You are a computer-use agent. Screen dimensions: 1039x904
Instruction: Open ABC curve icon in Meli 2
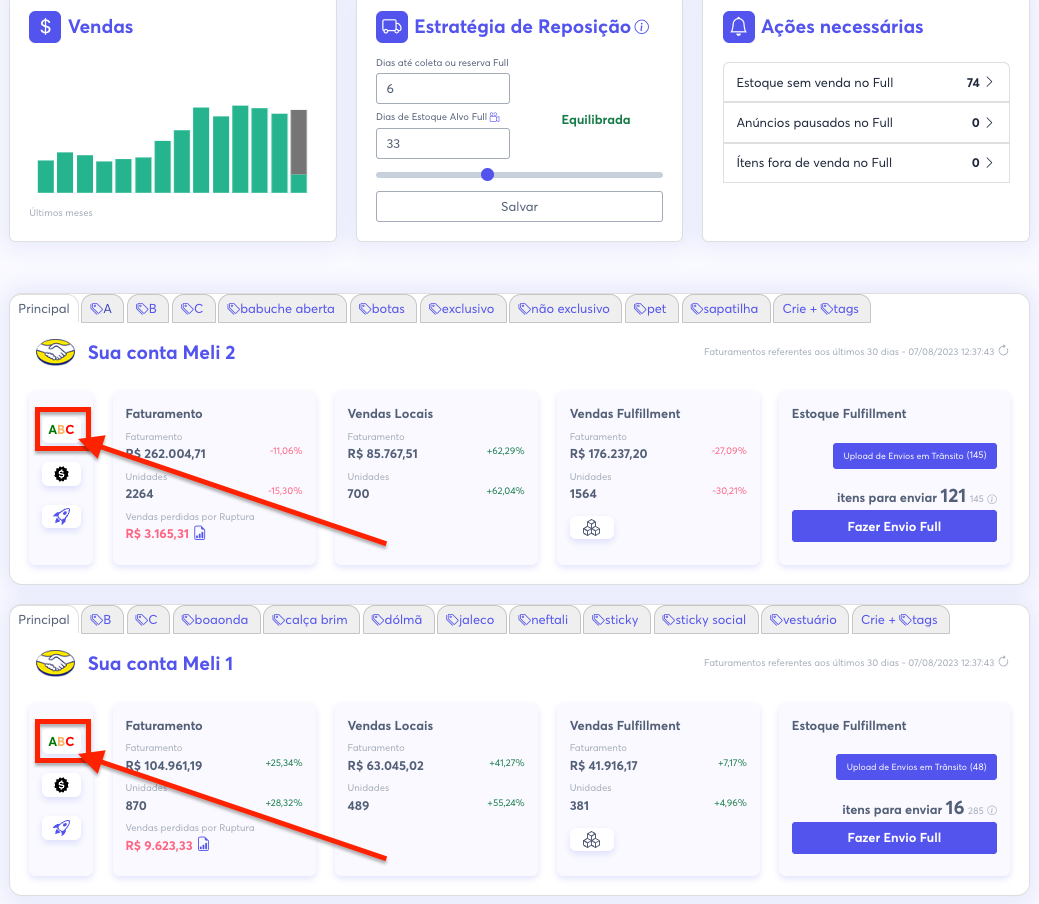click(x=61, y=429)
